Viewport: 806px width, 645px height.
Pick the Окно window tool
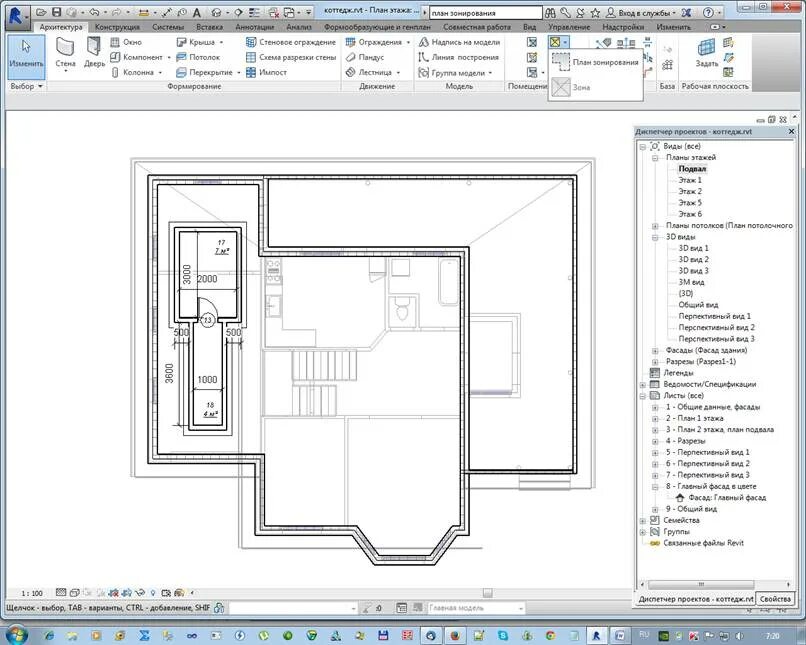point(126,42)
